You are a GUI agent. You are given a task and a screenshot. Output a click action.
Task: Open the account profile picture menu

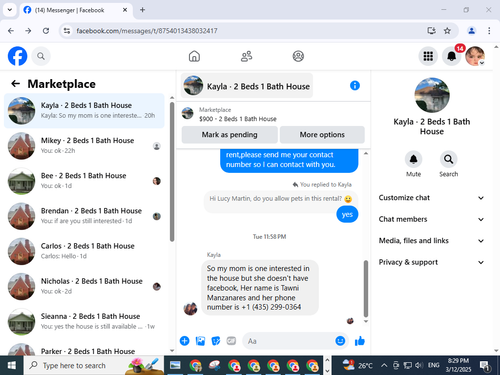click(x=475, y=56)
